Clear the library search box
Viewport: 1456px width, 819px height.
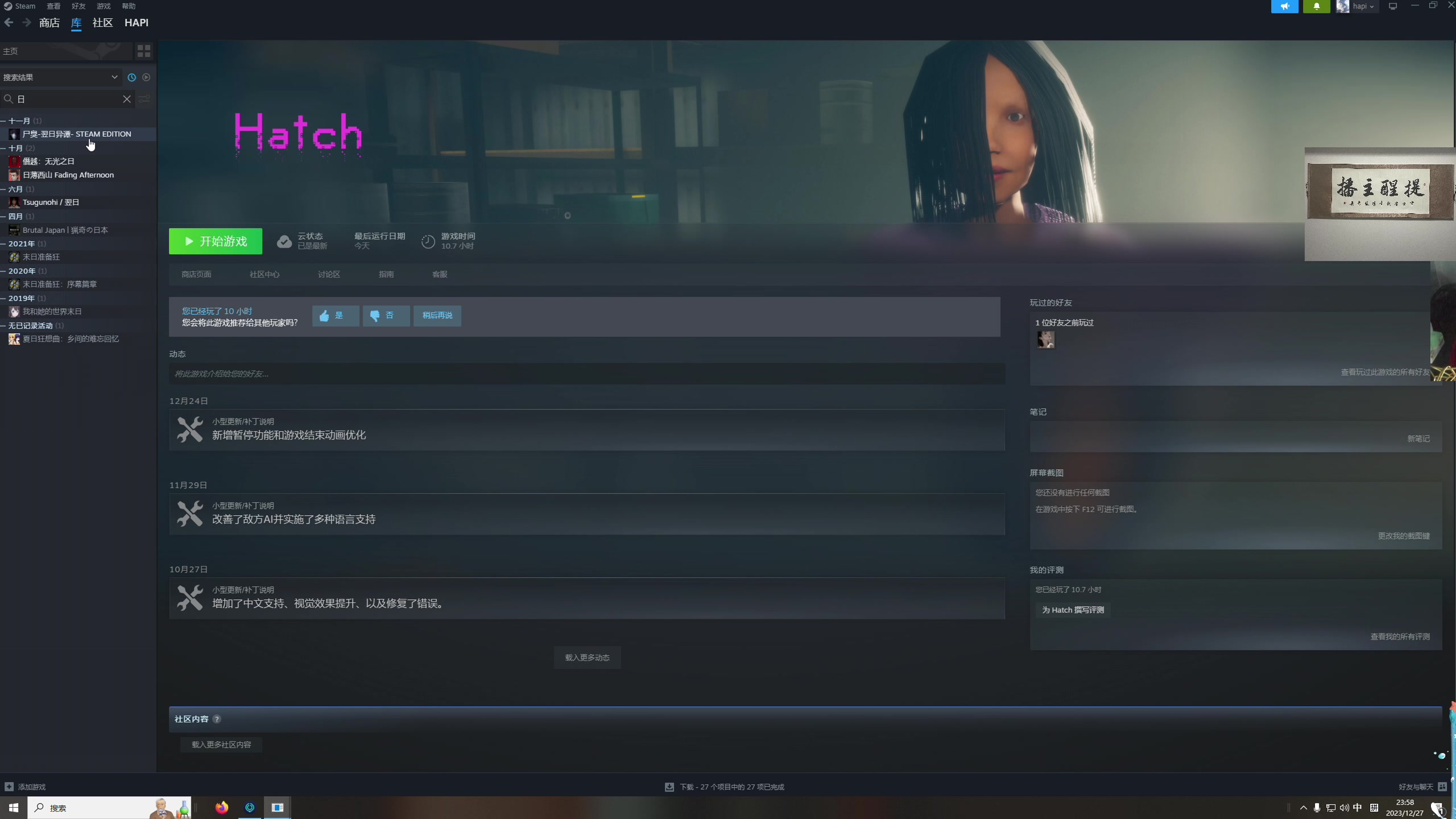[127, 99]
